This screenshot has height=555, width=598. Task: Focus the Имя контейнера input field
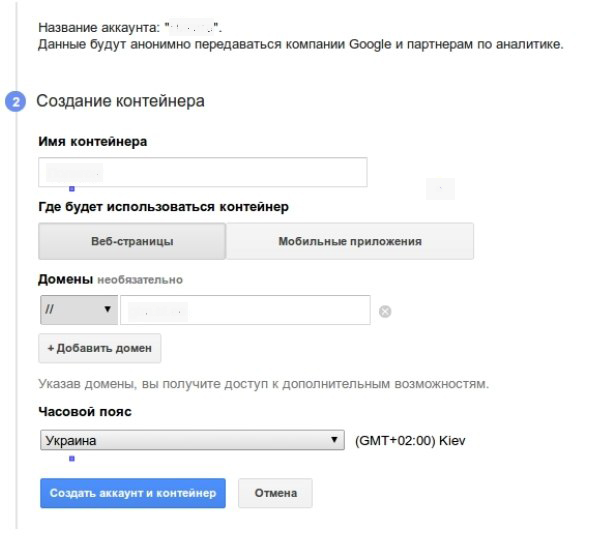(203, 172)
